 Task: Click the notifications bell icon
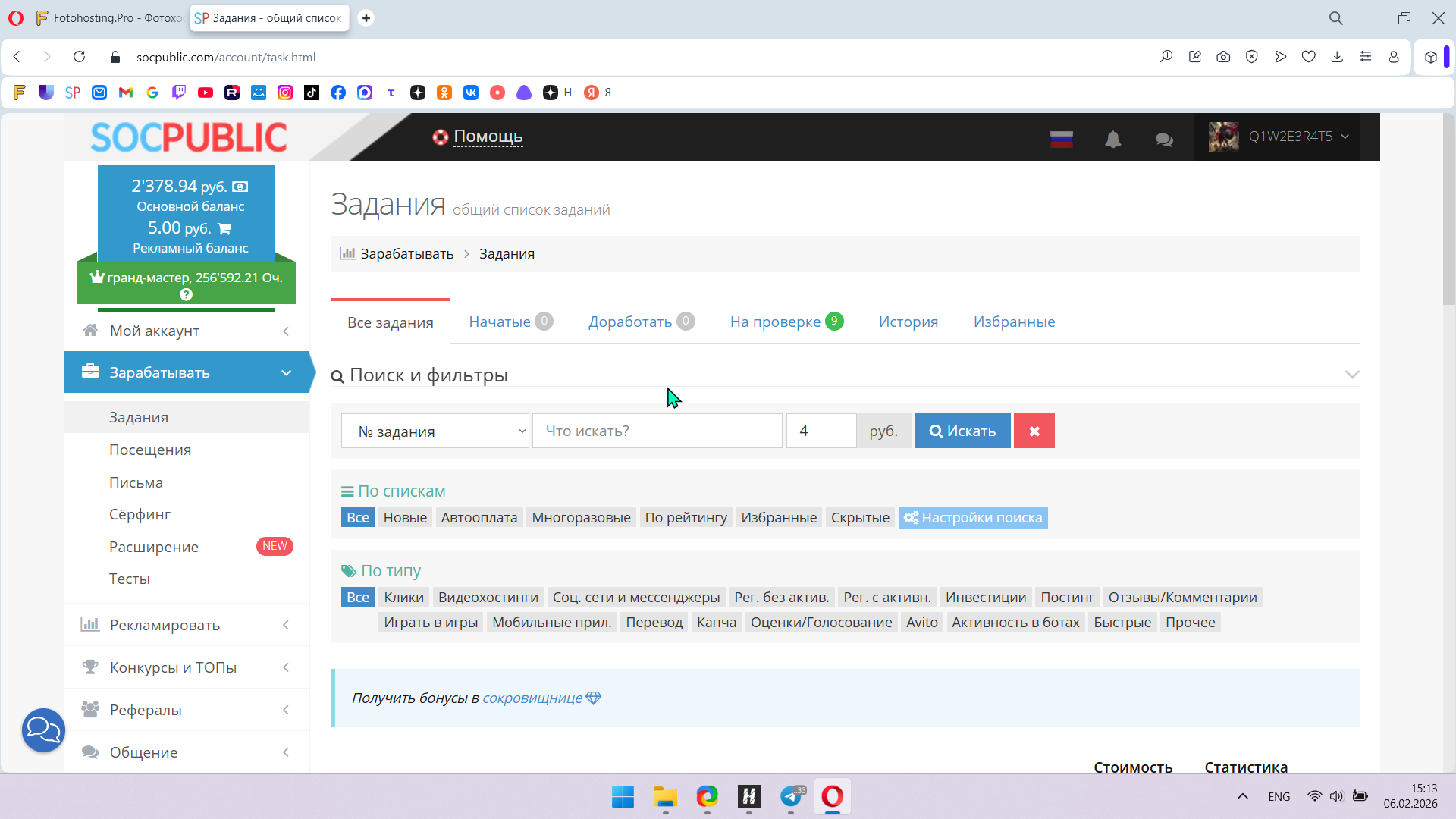(x=1112, y=139)
